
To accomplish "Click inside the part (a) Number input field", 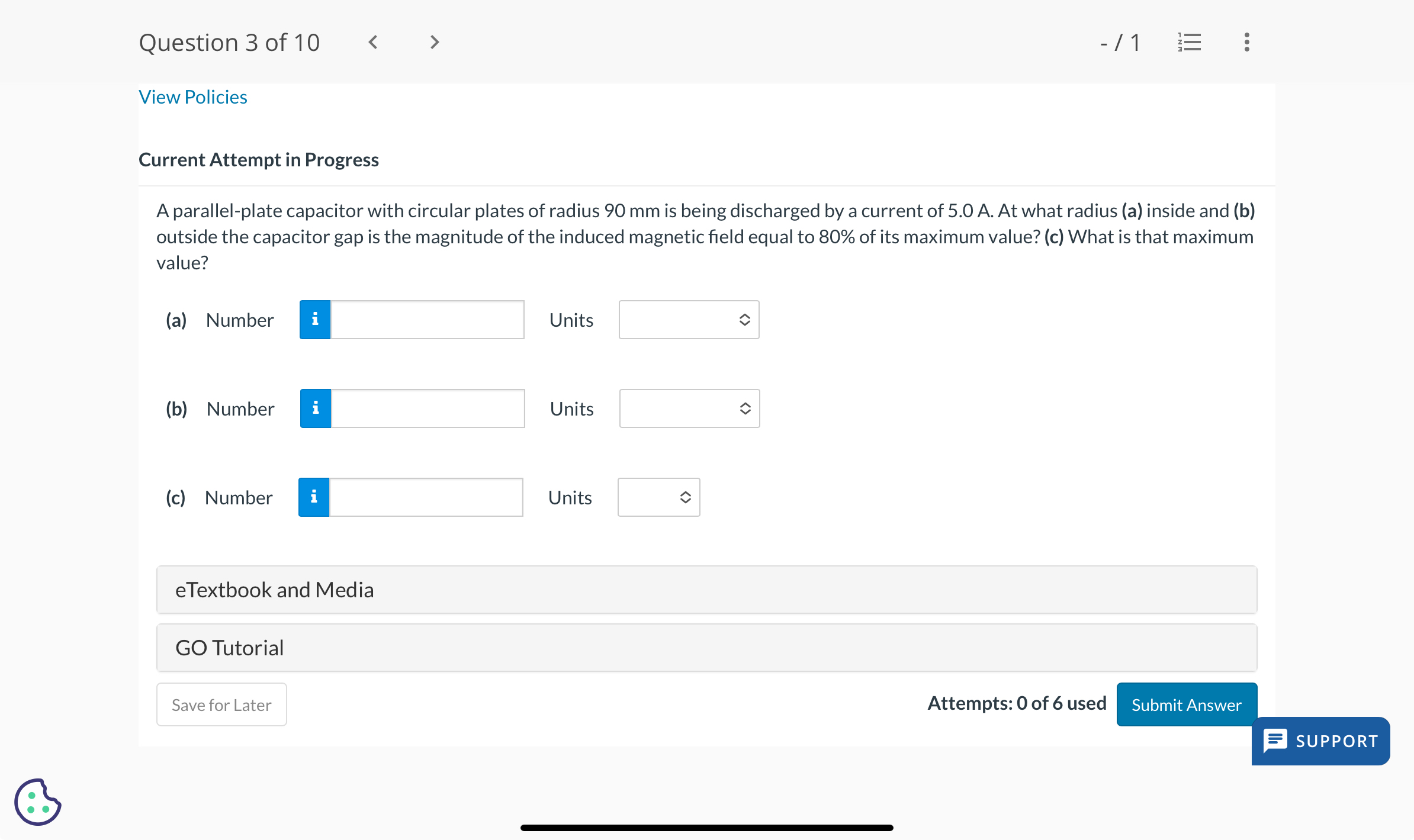I will tap(426, 320).
